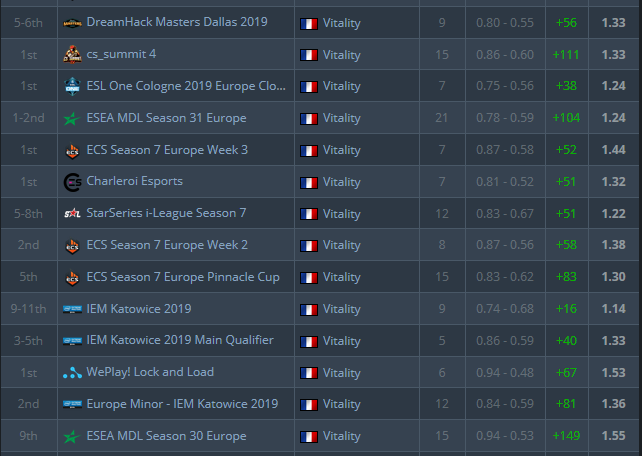Click the ESEA MDL Season 31 star icon
Viewport: 642px width, 456px height.
tap(72, 118)
